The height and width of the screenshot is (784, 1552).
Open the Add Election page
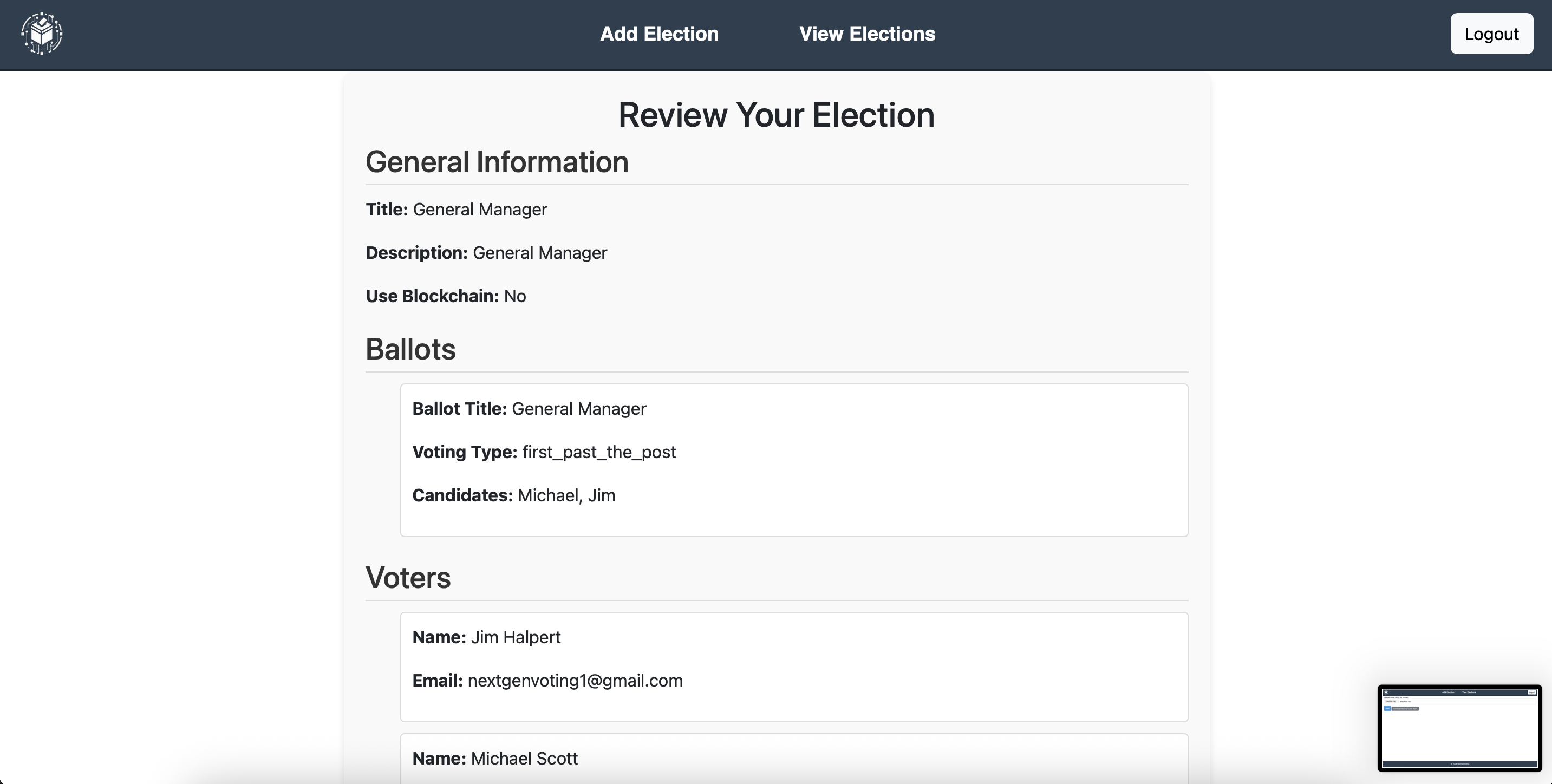point(659,34)
